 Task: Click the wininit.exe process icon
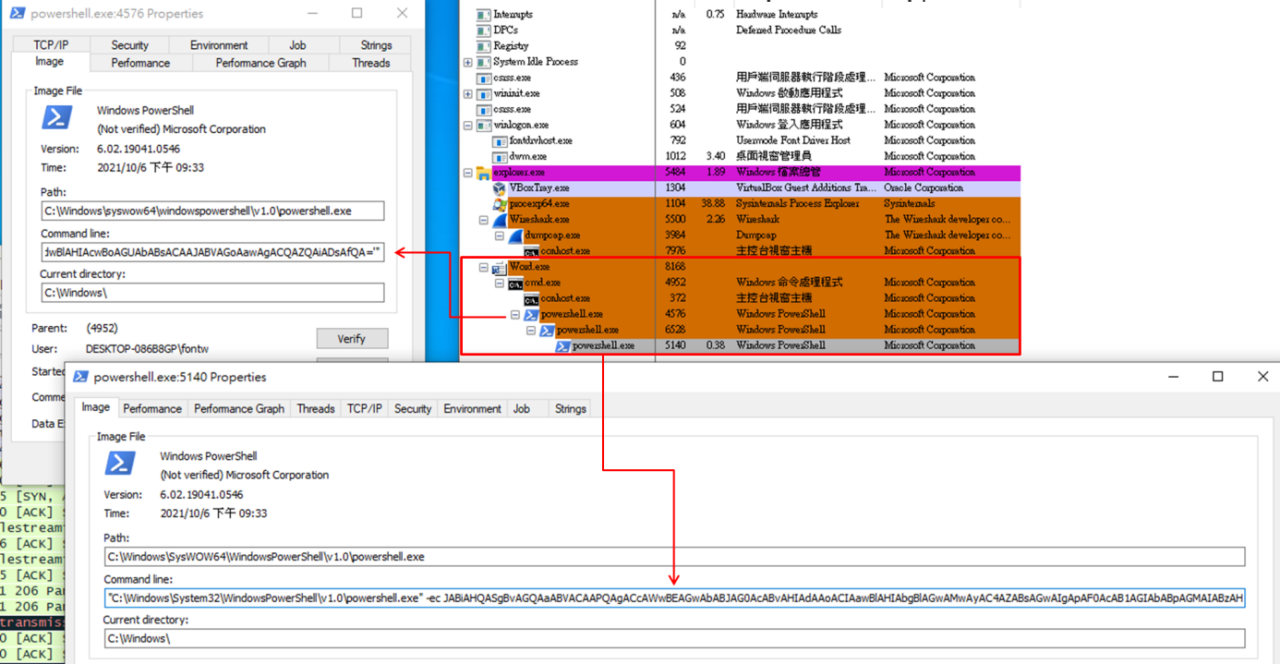tap(485, 93)
